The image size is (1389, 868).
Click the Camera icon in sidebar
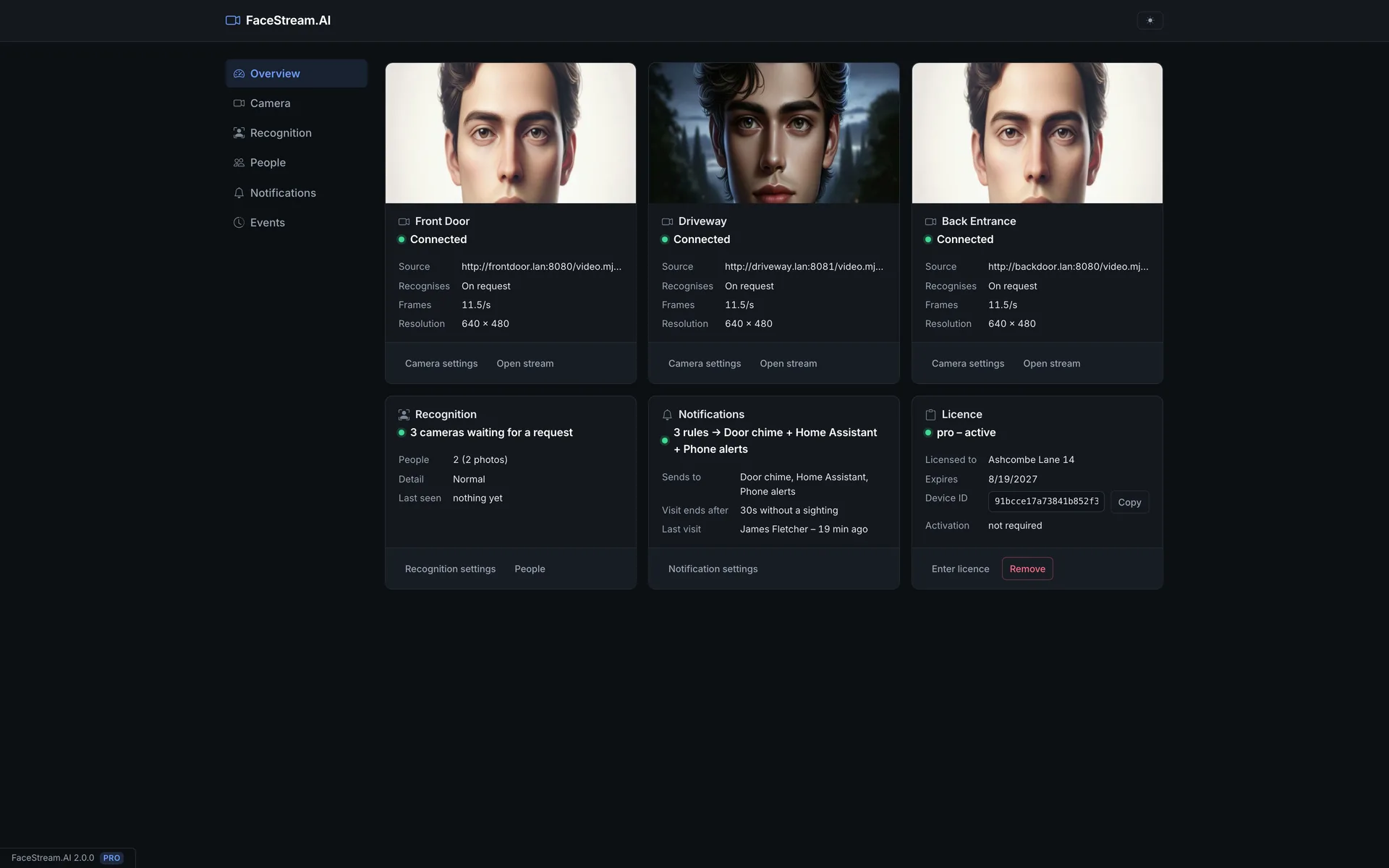pyautogui.click(x=239, y=103)
